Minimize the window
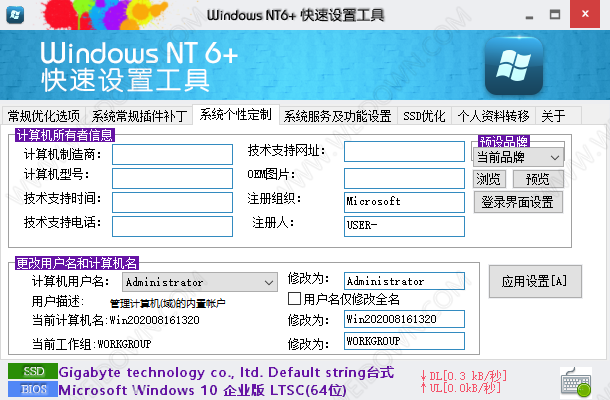 click(x=529, y=15)
